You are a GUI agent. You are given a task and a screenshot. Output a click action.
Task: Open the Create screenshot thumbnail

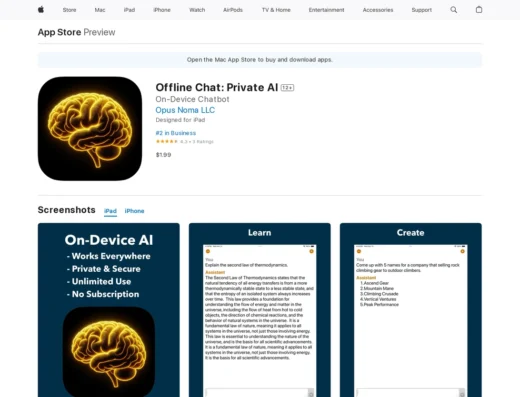411,310
